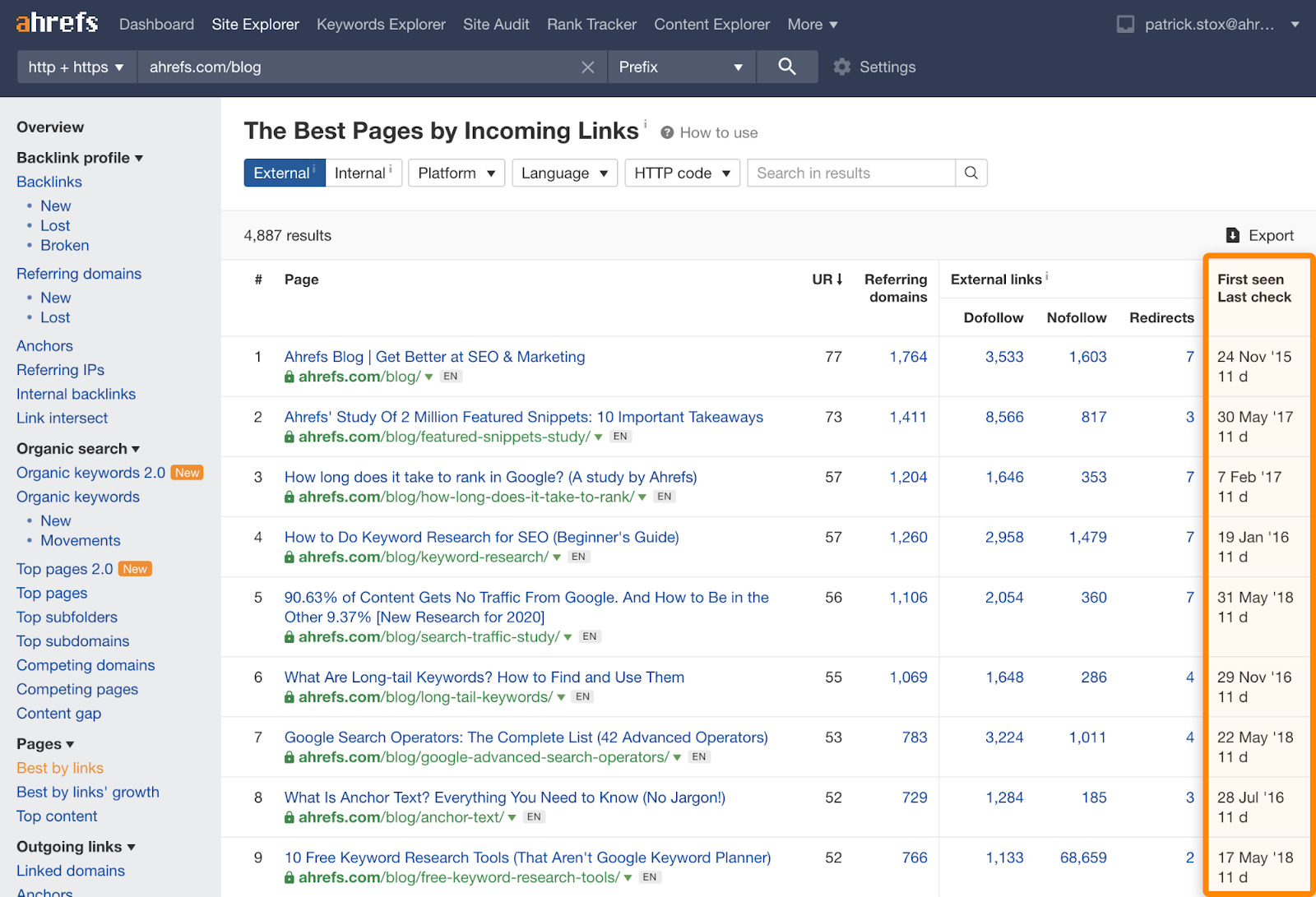Expand the Language filter dropdown
Viewport: 1316px width, 897px height.
pyautogui.click(x=564, y=173)
